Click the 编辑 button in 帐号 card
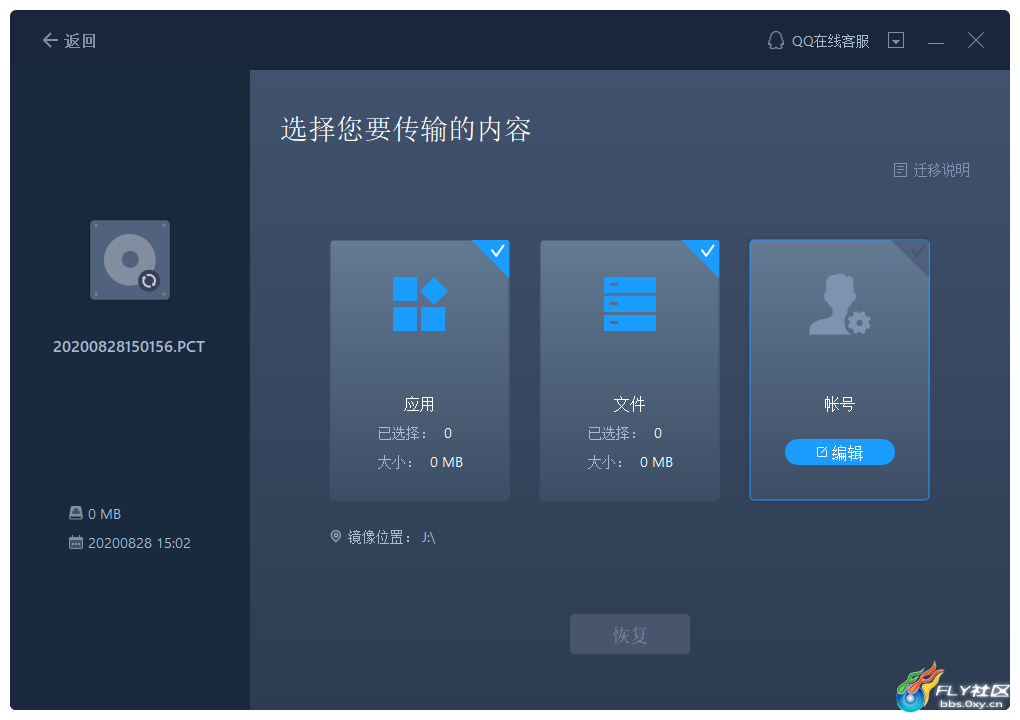 [840, 452]
